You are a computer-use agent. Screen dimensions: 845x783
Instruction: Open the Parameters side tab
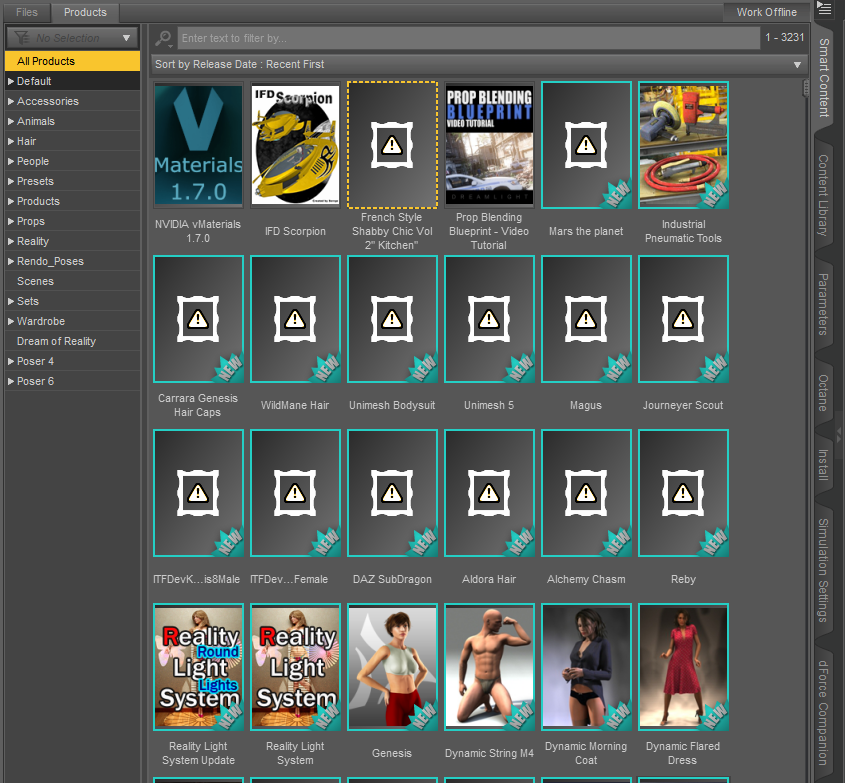tap(823, 304)
